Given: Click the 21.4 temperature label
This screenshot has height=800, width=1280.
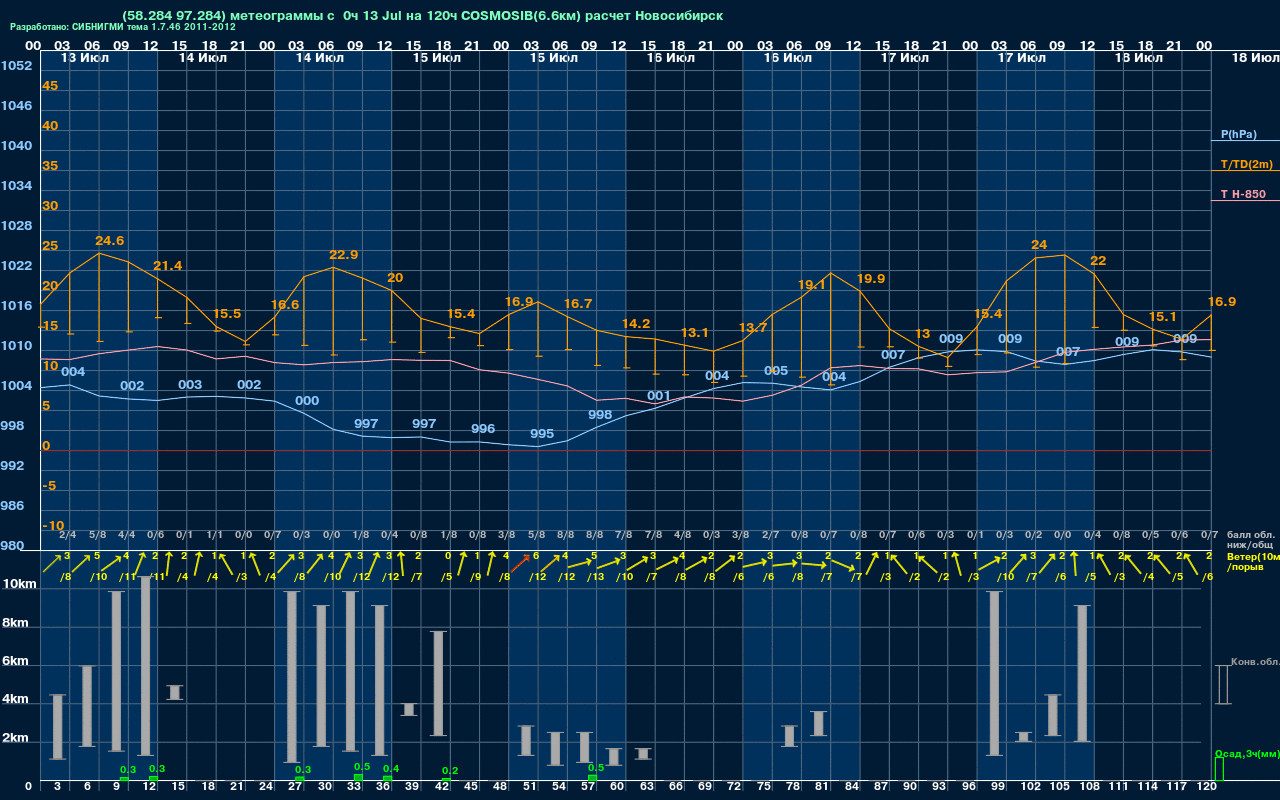Looking at the screenshot, I should point(168,266).
